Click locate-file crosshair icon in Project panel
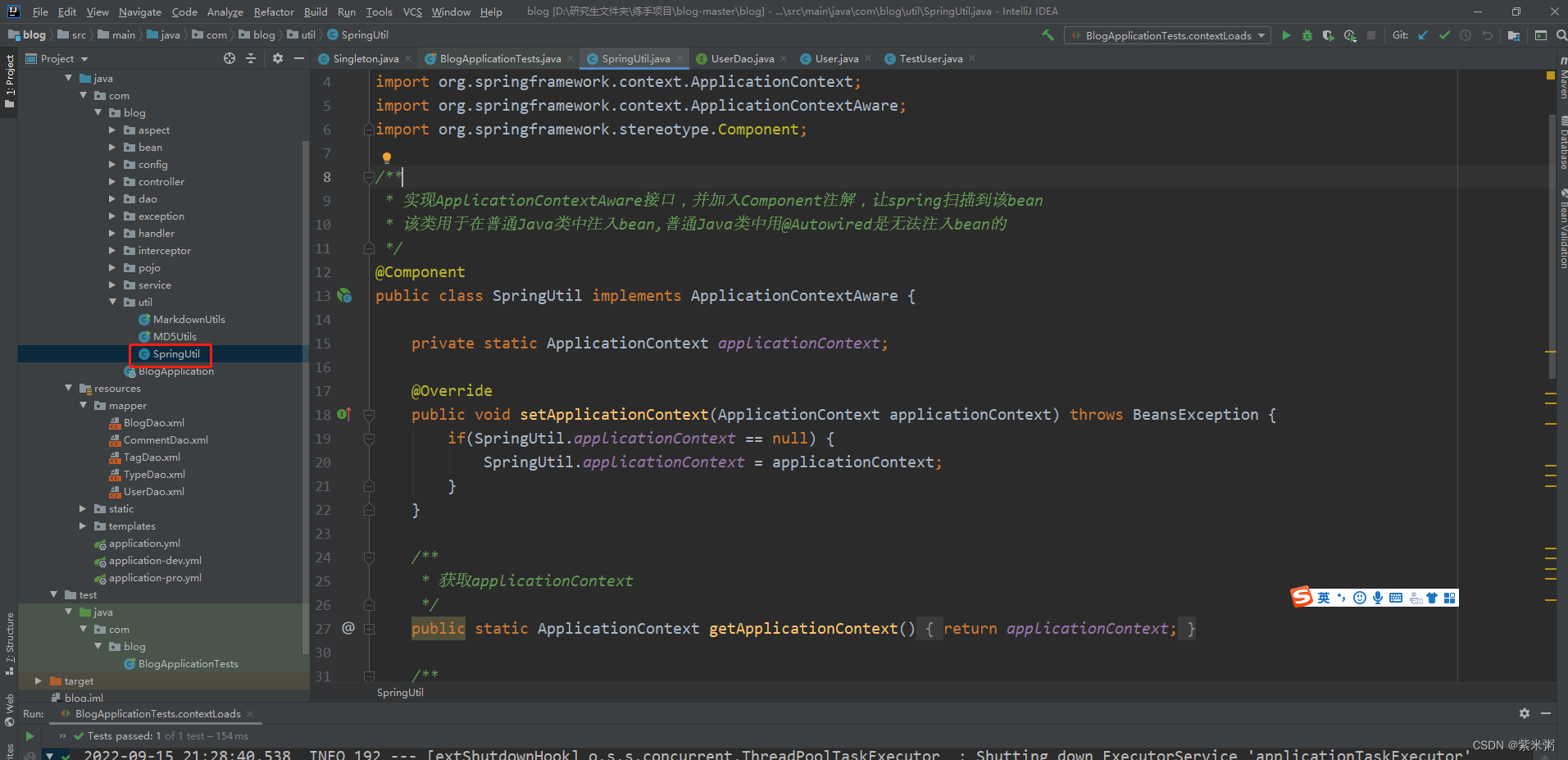This screenshot has height=760, width=1568. [x=230, y=58]
